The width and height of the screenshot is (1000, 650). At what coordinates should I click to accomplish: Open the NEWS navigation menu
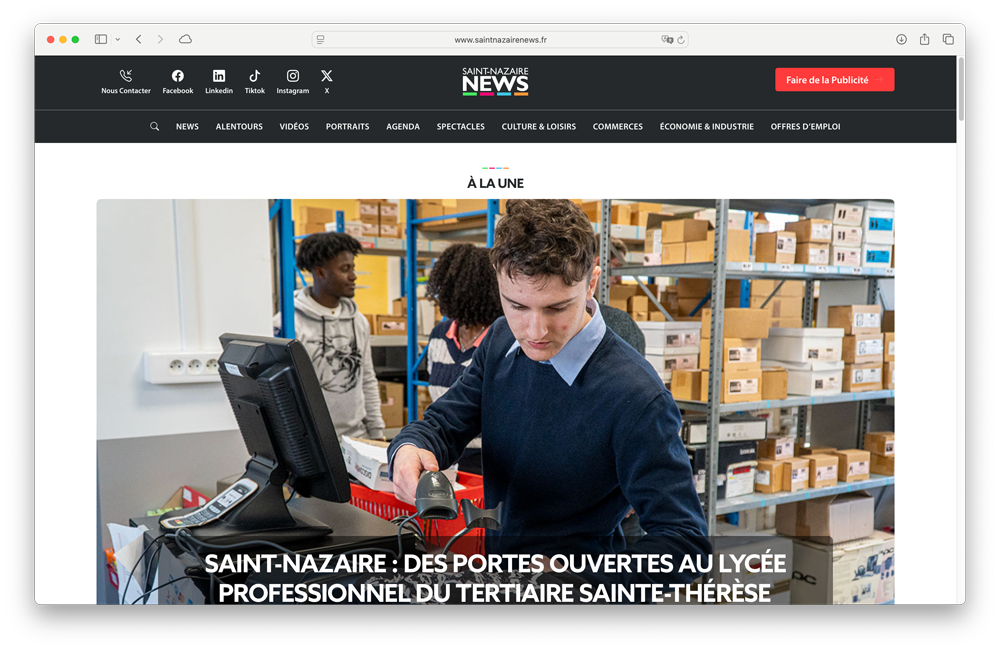point(187,126)
